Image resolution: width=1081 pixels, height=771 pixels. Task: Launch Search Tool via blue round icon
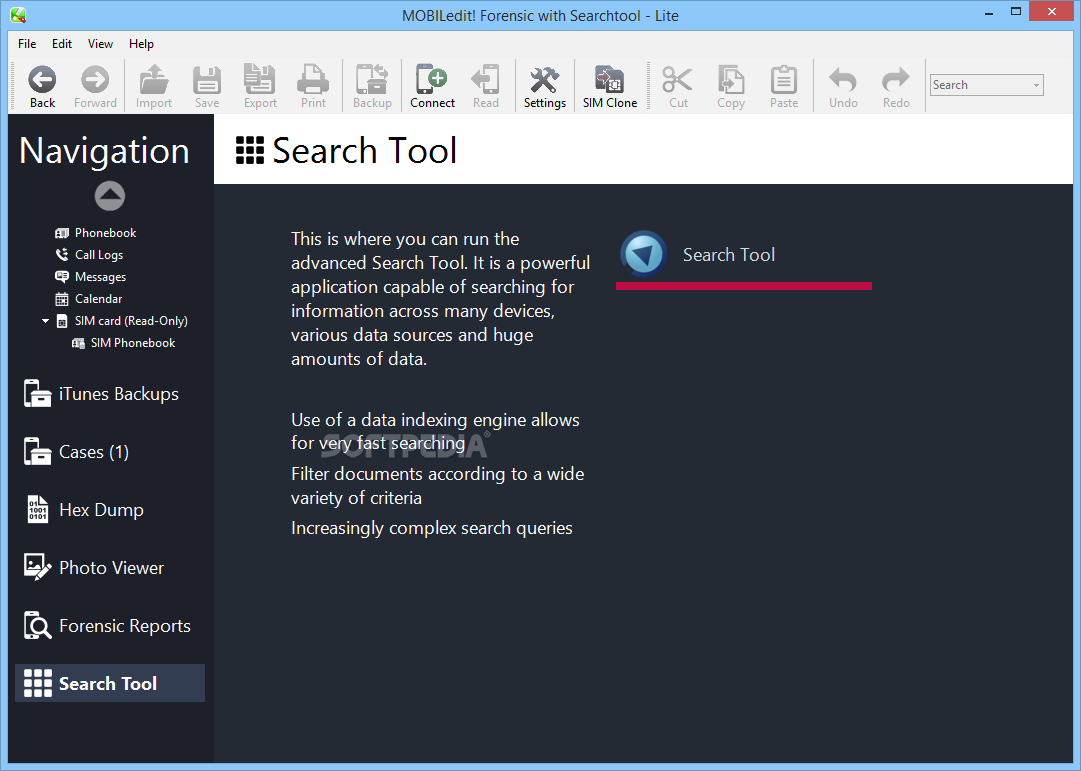(x=644, y=254)
